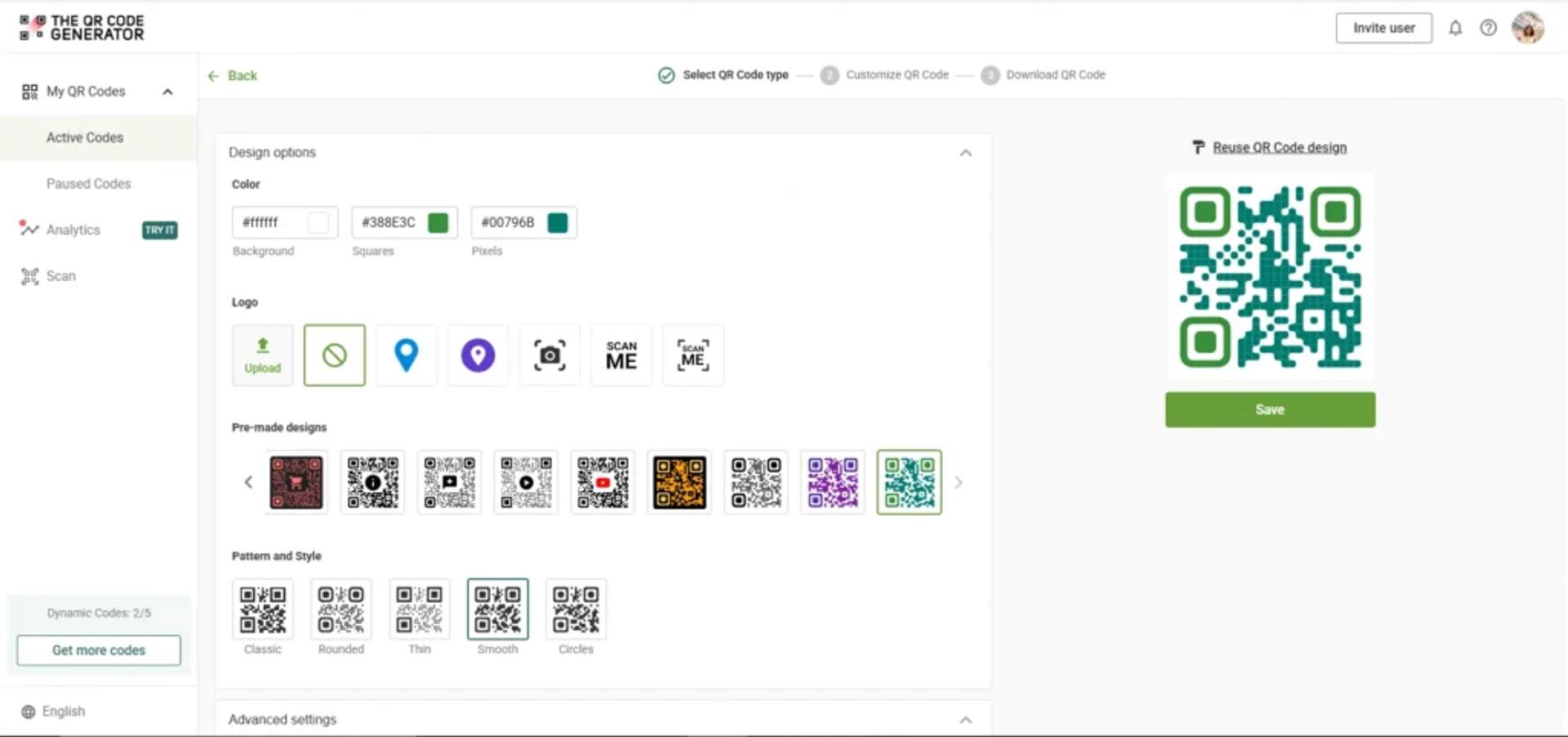Change language from English

[x=54, y=712]
